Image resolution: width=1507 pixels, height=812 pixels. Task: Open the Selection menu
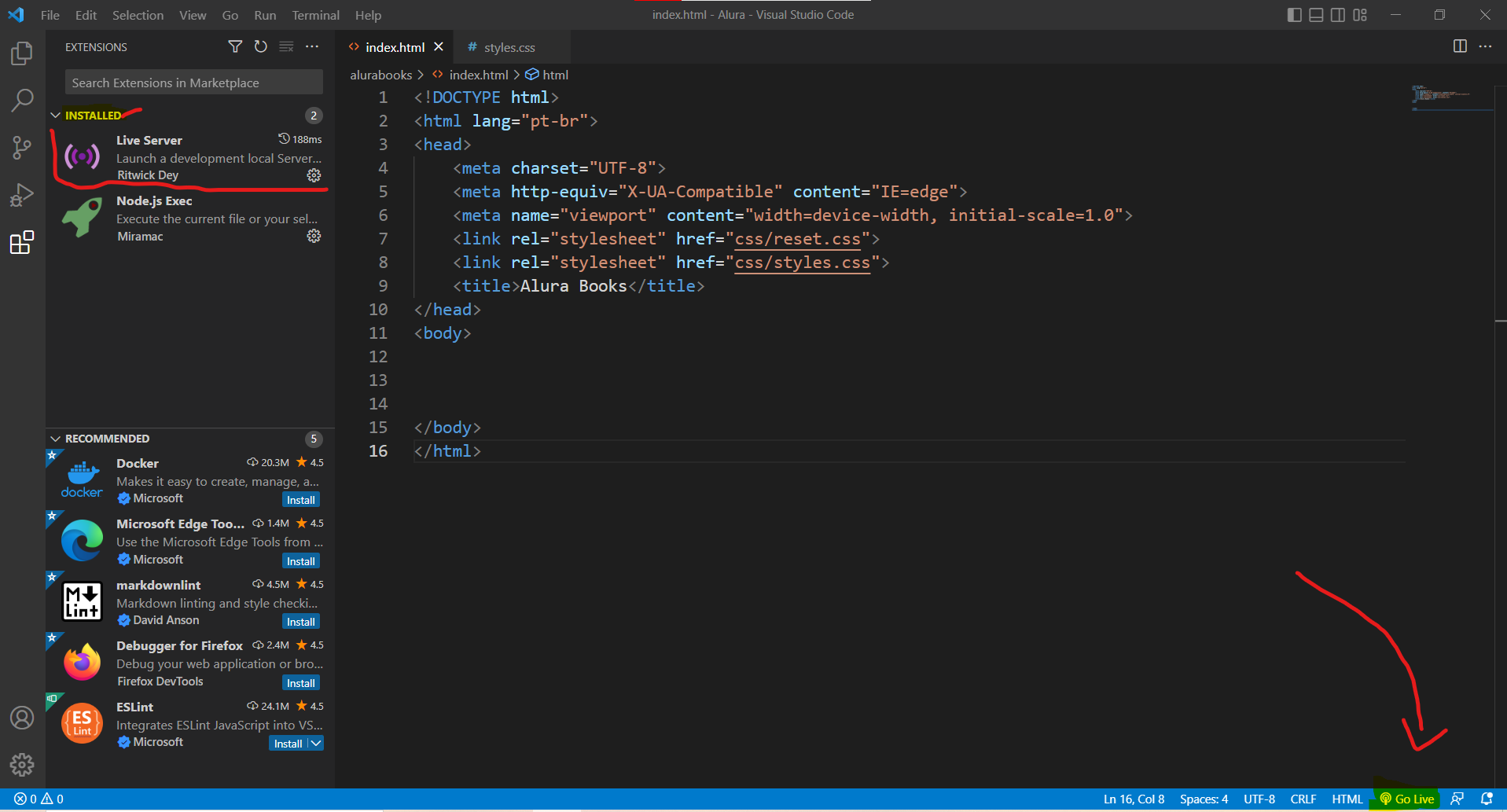point(138,15)
